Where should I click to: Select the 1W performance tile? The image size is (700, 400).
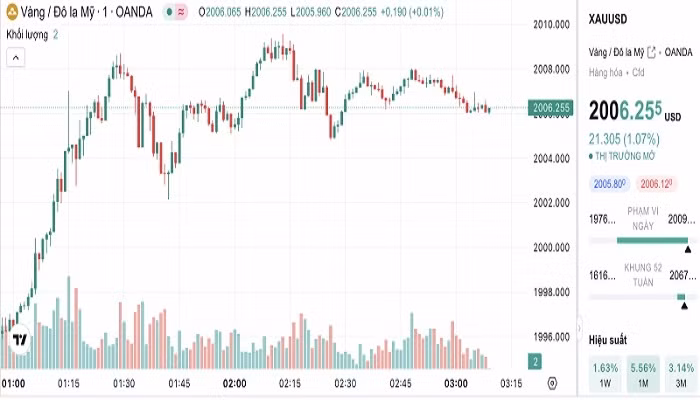[x=605, y=375]
